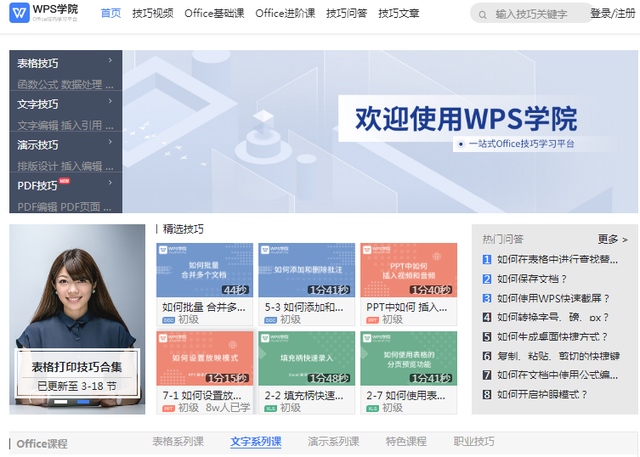Click the XLS icon under 2-2 填充柄快速
This screenshot has height=457, width=640.
[271, 408]
